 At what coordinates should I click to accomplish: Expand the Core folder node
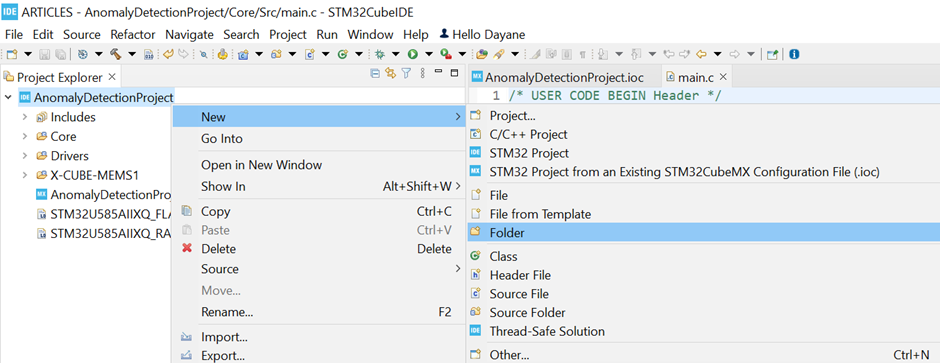point(25,136)
